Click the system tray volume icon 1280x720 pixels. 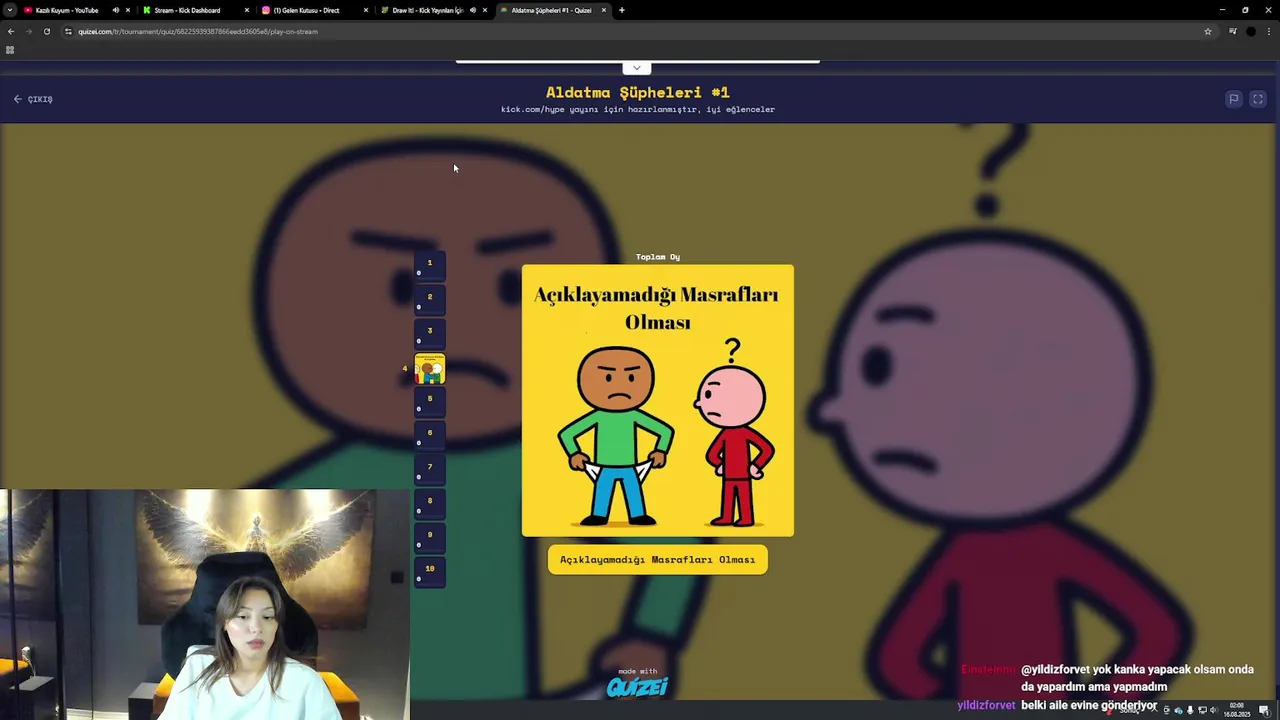click(x=1213, y=710)
